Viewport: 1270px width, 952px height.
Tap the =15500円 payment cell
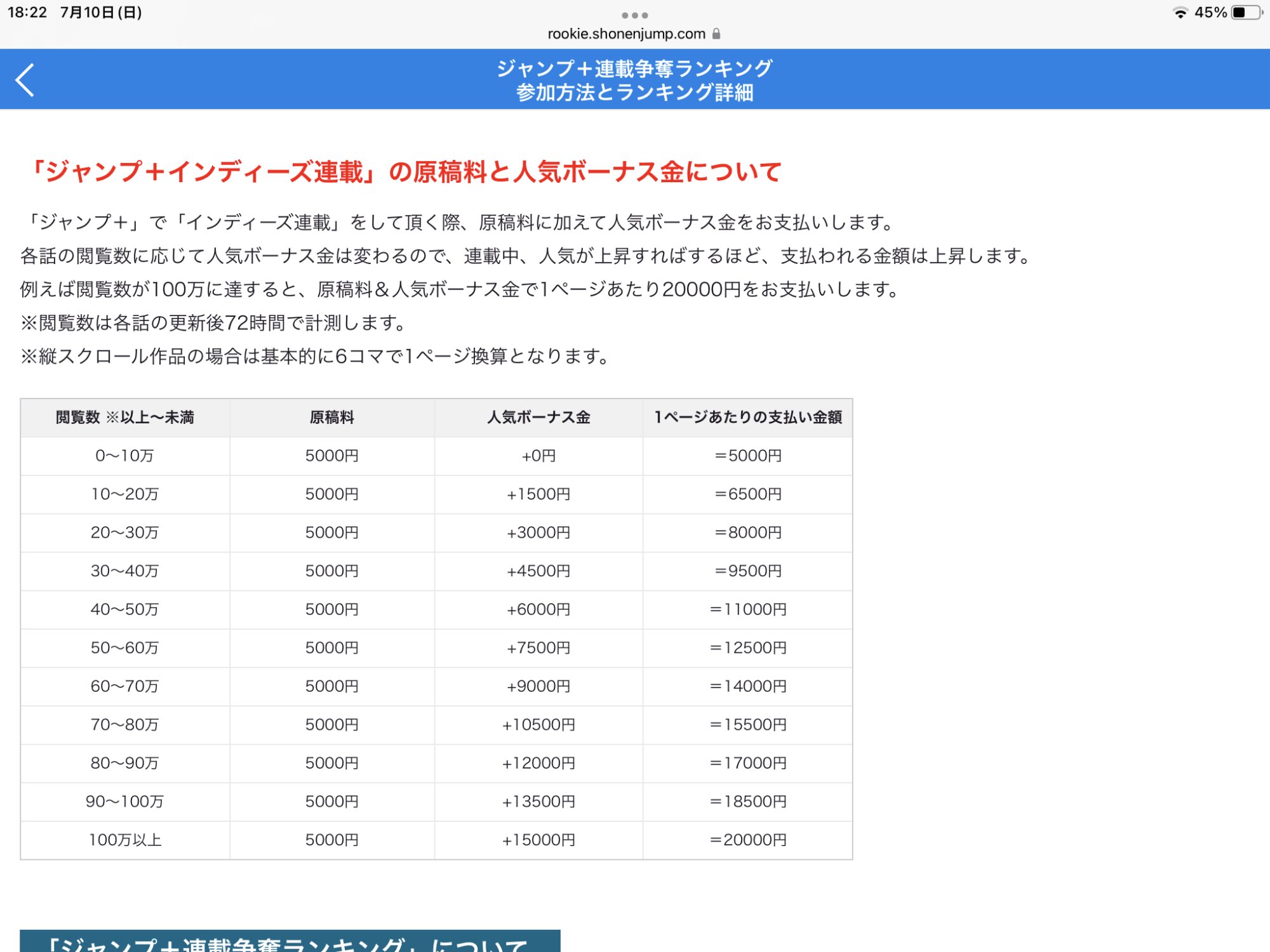[748, 725]
